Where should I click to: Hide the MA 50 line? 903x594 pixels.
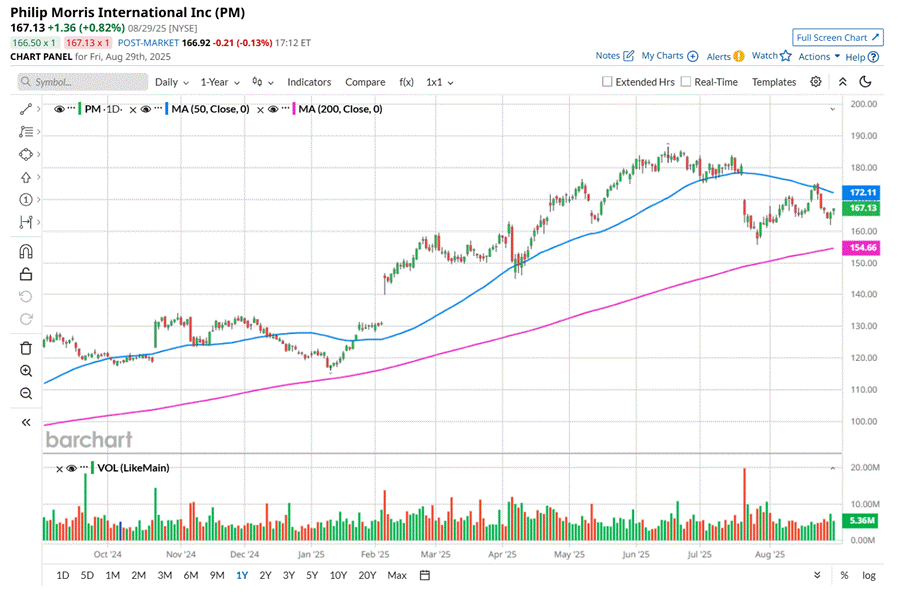146,109
